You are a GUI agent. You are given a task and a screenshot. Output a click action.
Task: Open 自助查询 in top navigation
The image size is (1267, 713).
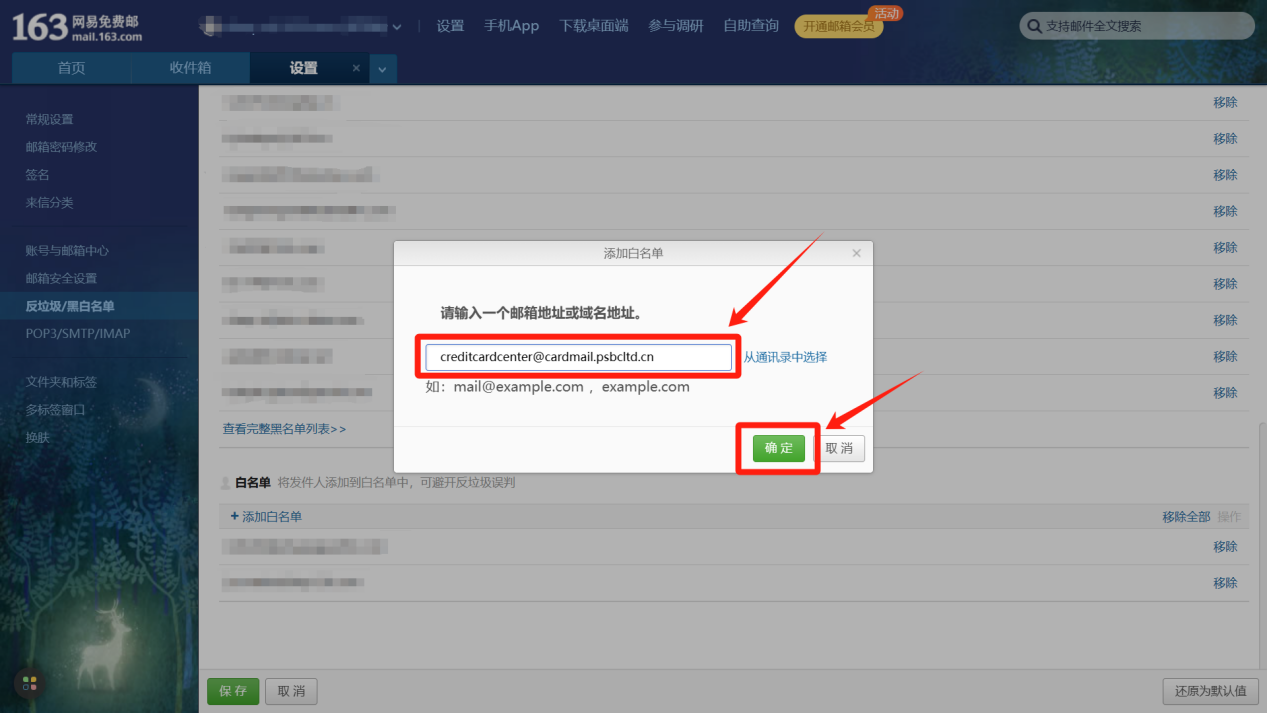[751, 26]
